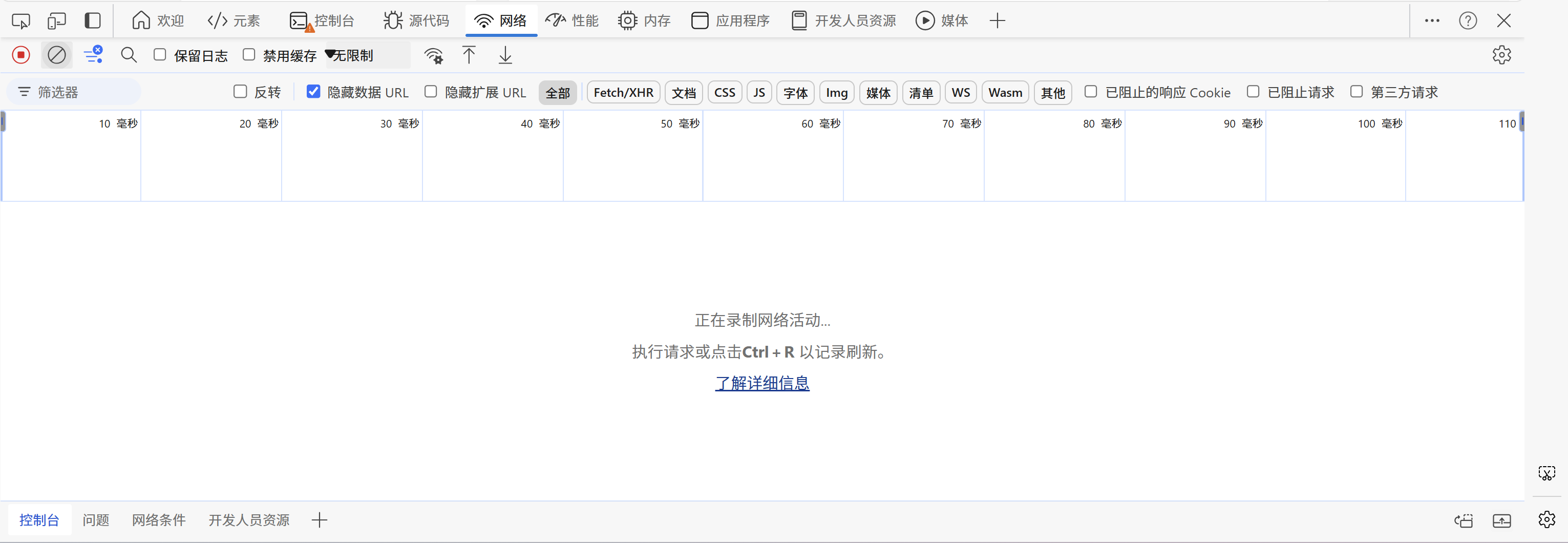Open the inspect element picker tool

[20, 20]
